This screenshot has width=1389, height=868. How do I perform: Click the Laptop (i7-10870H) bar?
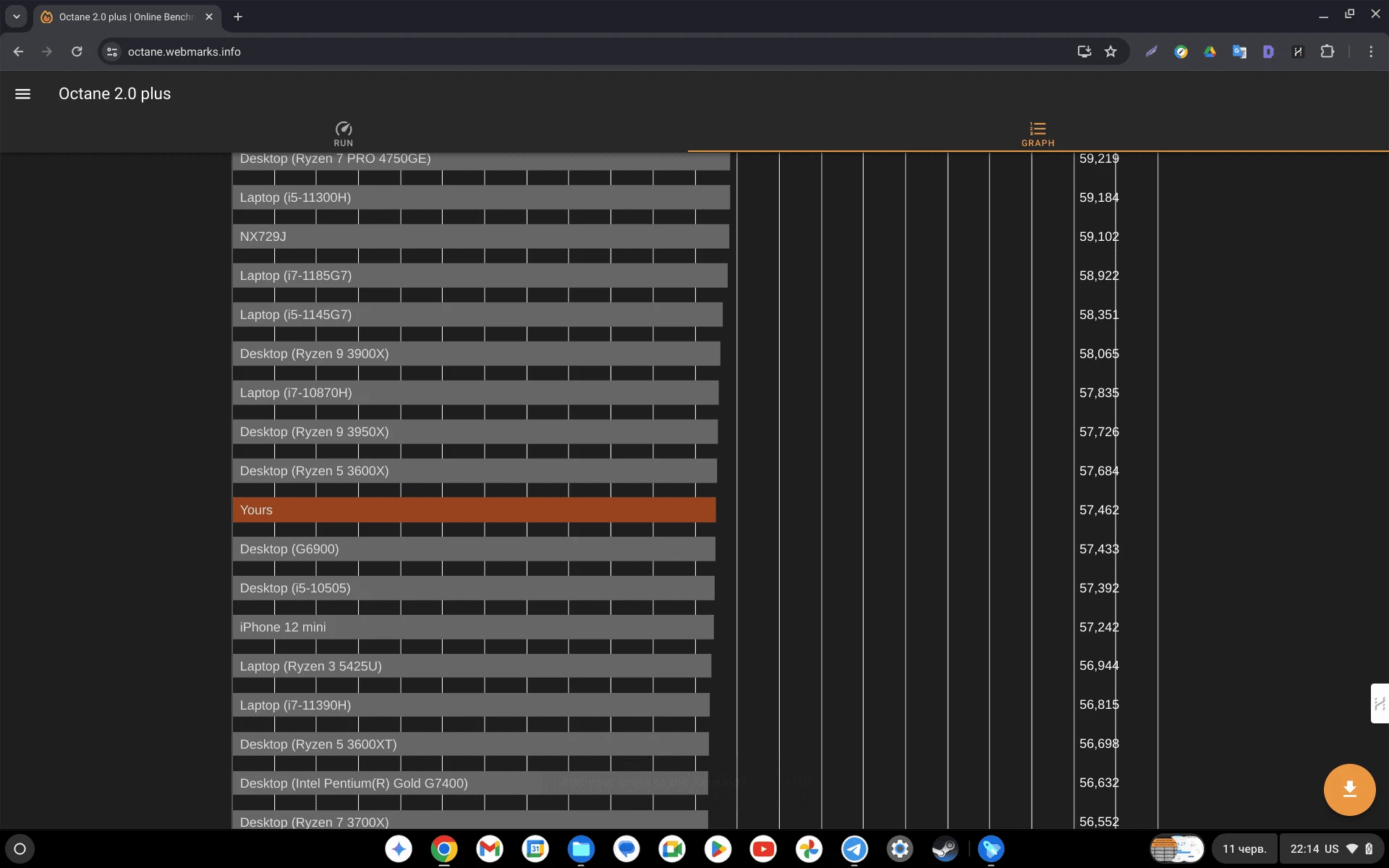475,393
